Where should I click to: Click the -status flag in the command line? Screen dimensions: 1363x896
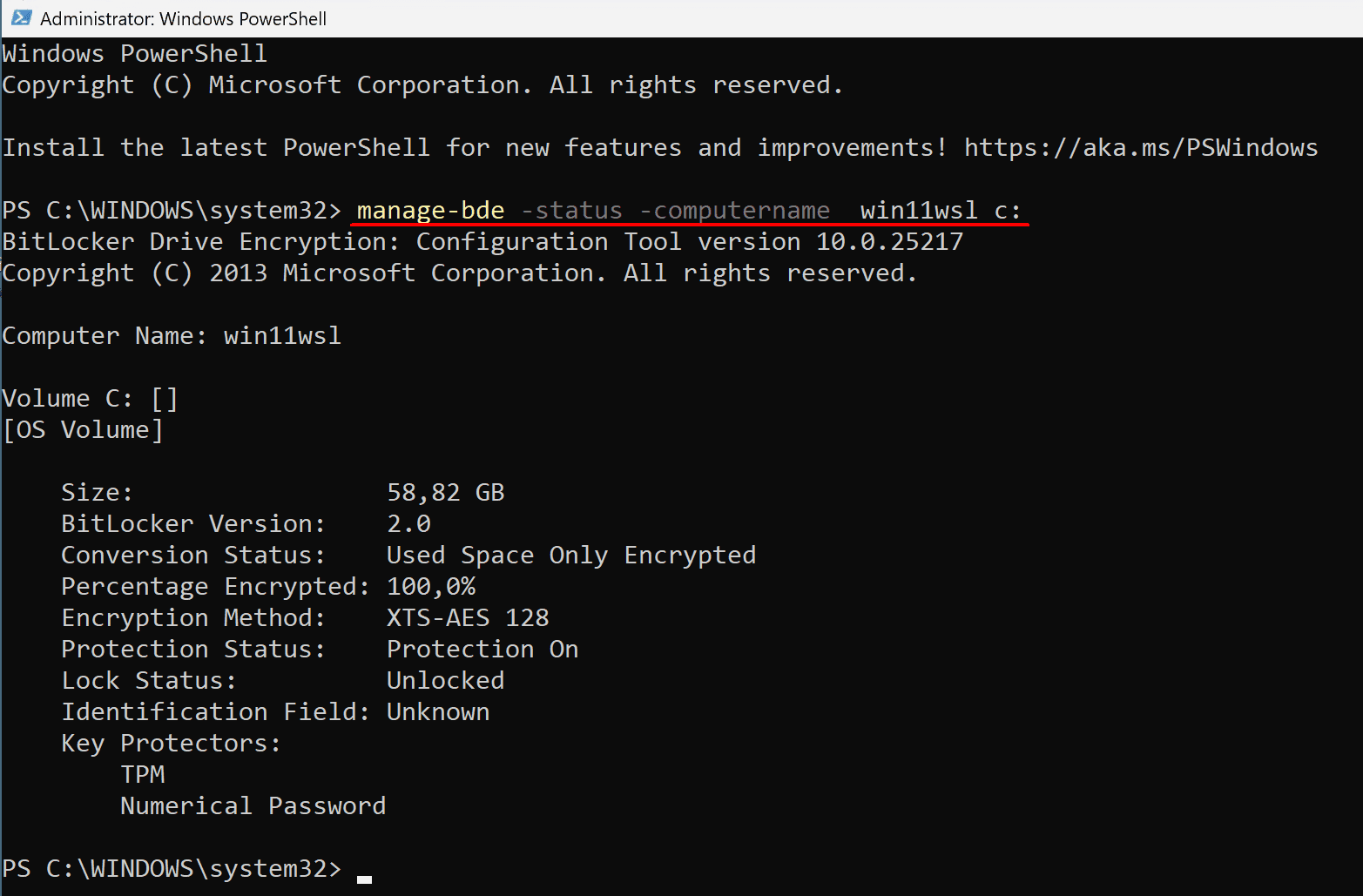click(x=571, y=210)
